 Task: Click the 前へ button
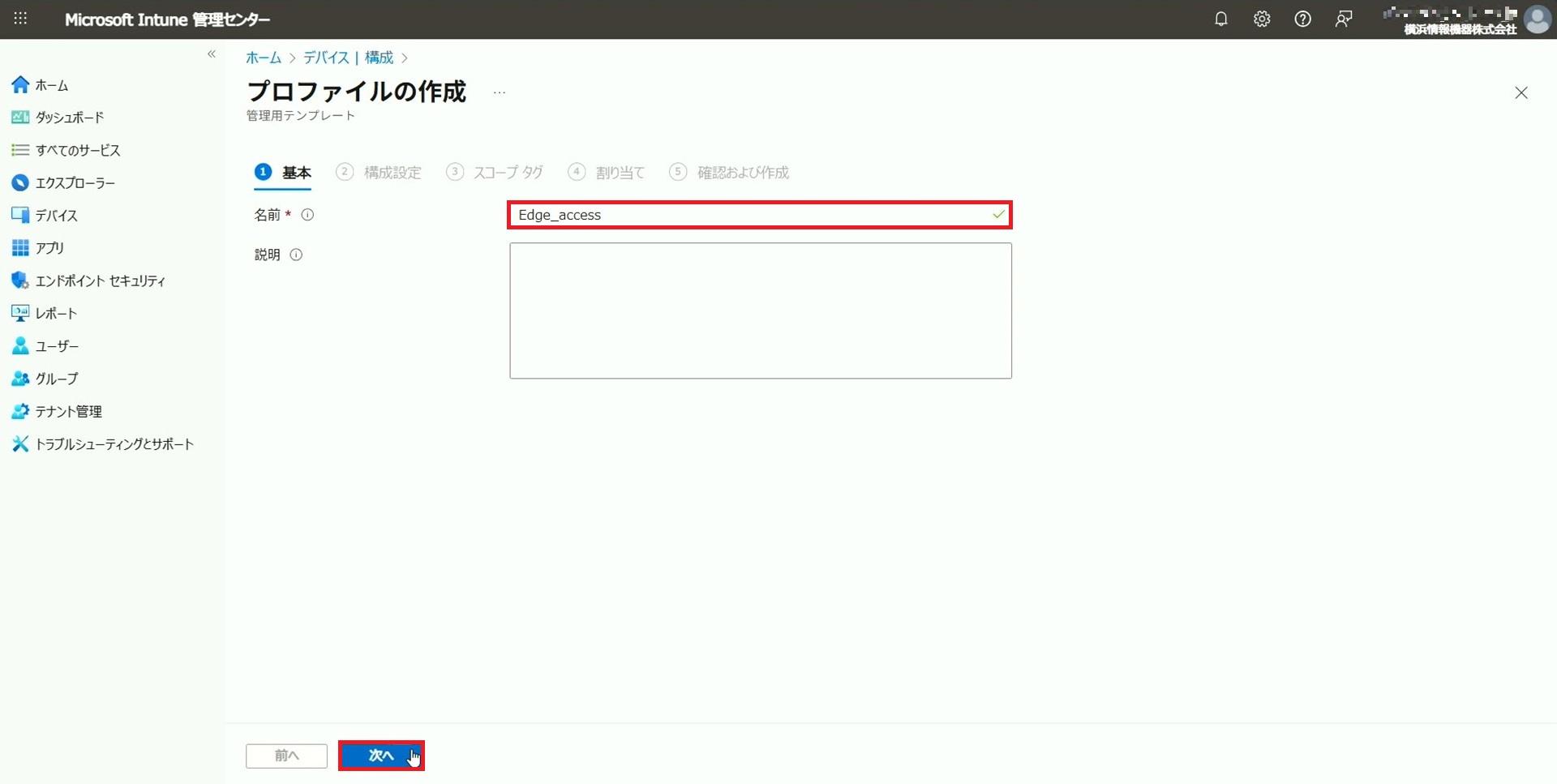tap(286, 756)
